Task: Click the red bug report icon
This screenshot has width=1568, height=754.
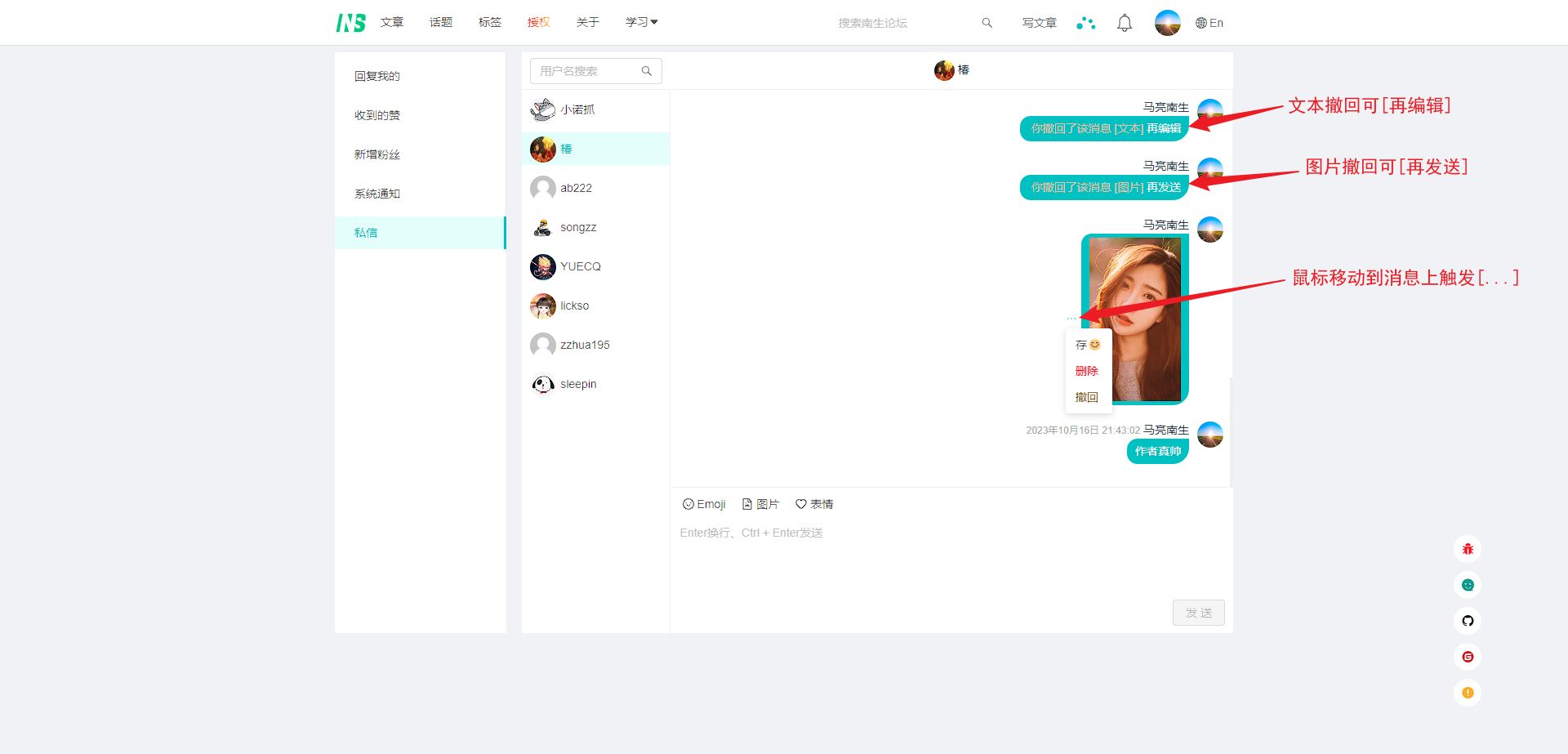Action: 1468,549
